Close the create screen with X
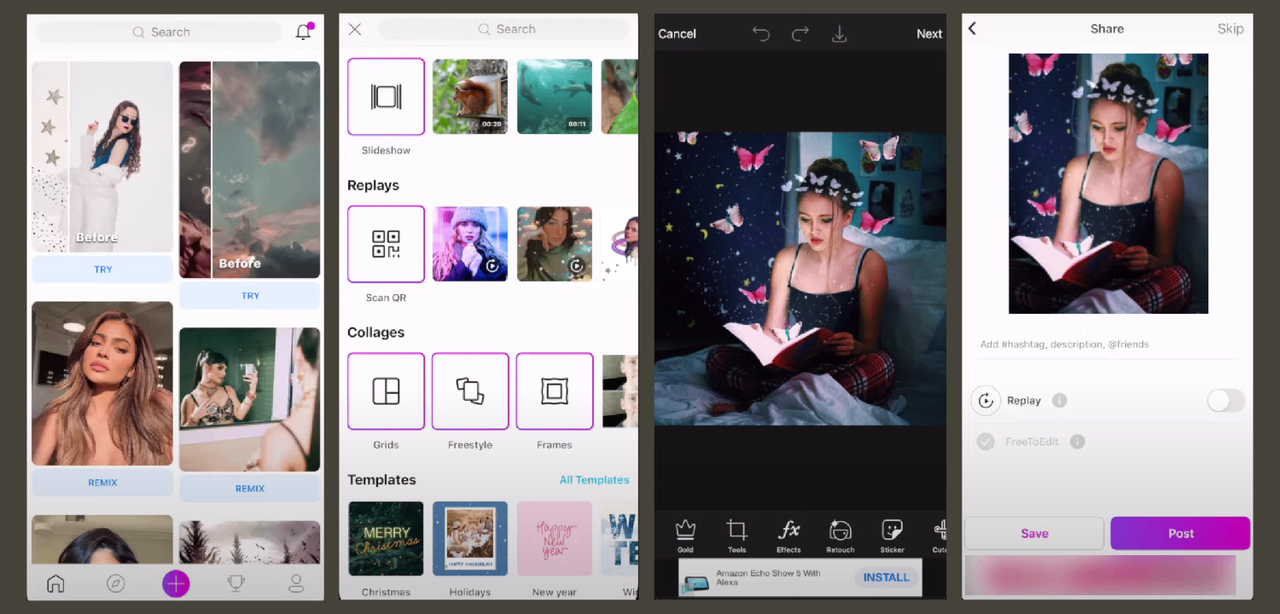This screenshot has width=1280, height=614. coord(355,30)
